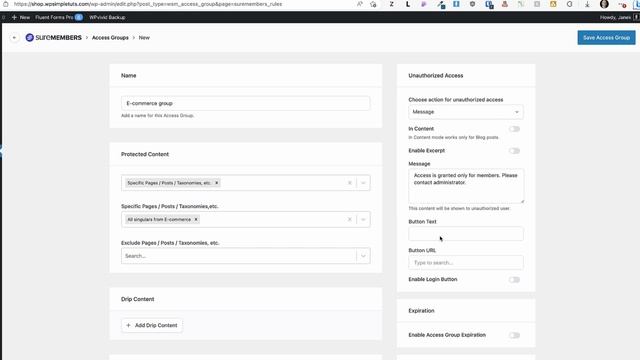Click the 'Expiration' panel heading
Viewport: 640px width, 360px height.
point(421,311)
